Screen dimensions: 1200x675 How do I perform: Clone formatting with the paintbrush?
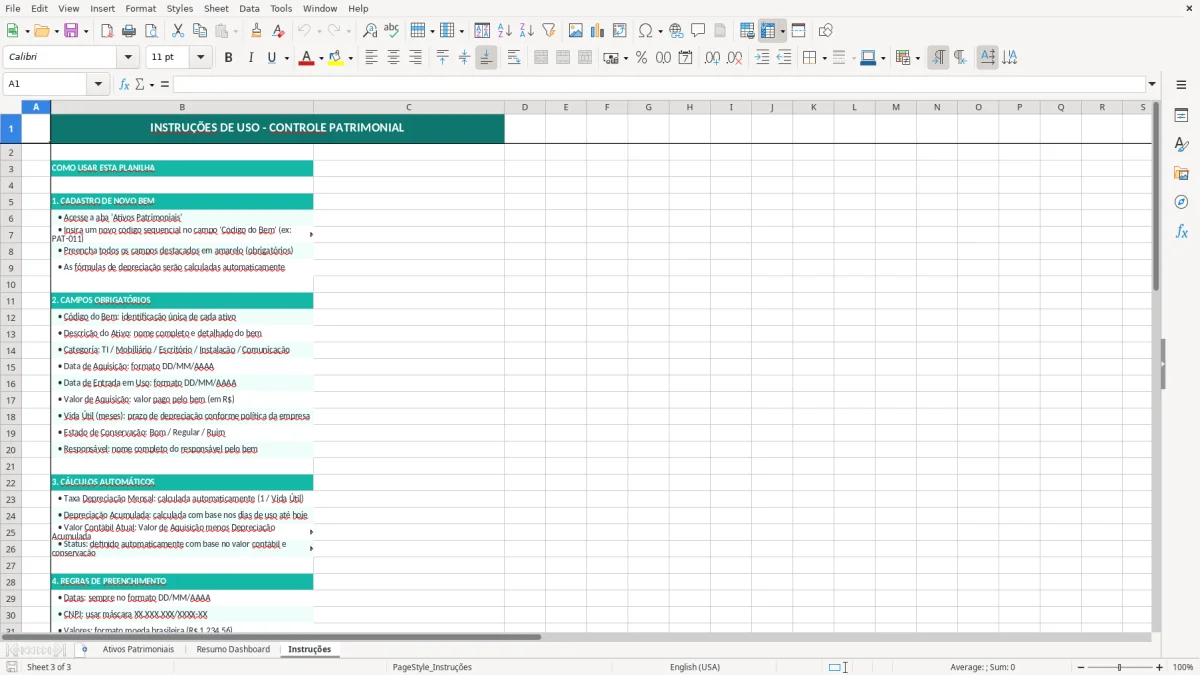click(x=256, y=31)
